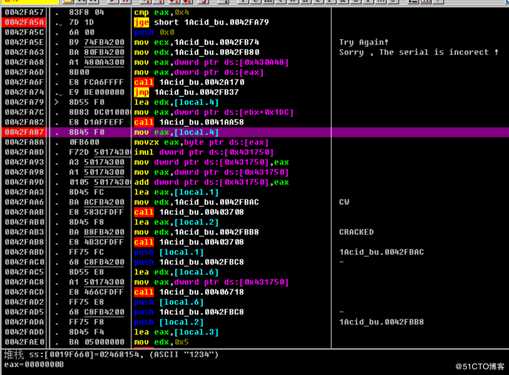This screenshot has height=375, width=509.
Task: Click 'lea eax,[local.1]' instruction
Action: (x=176, y=192)
